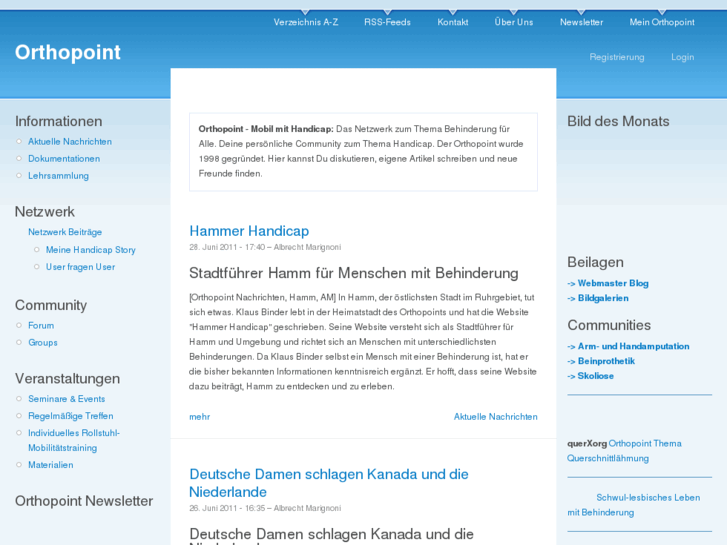Open the Registrierung link
Image resolution: width=727 pixels, height=545 pixels.
point(617,57)
